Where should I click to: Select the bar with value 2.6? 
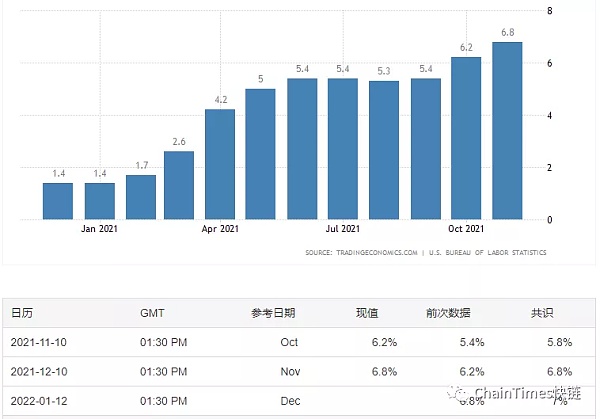(x=179, y=185)
